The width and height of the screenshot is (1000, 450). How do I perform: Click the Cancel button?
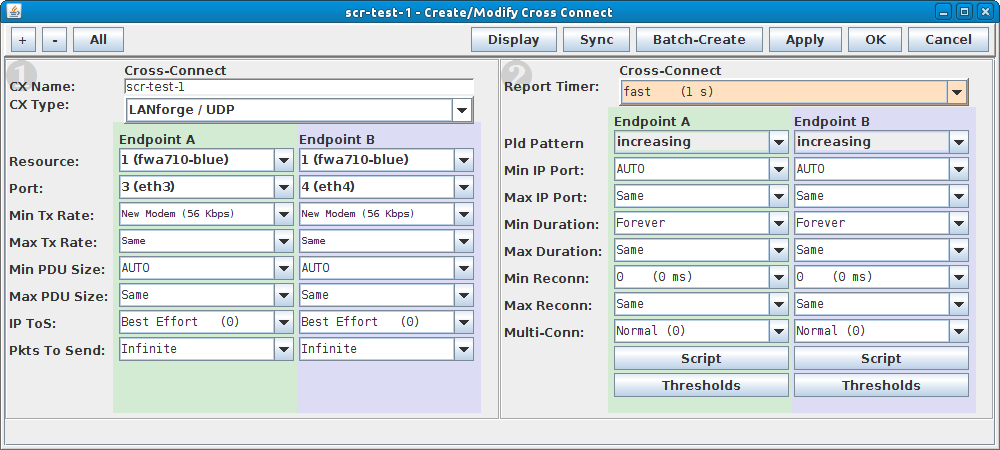(948, 40)
